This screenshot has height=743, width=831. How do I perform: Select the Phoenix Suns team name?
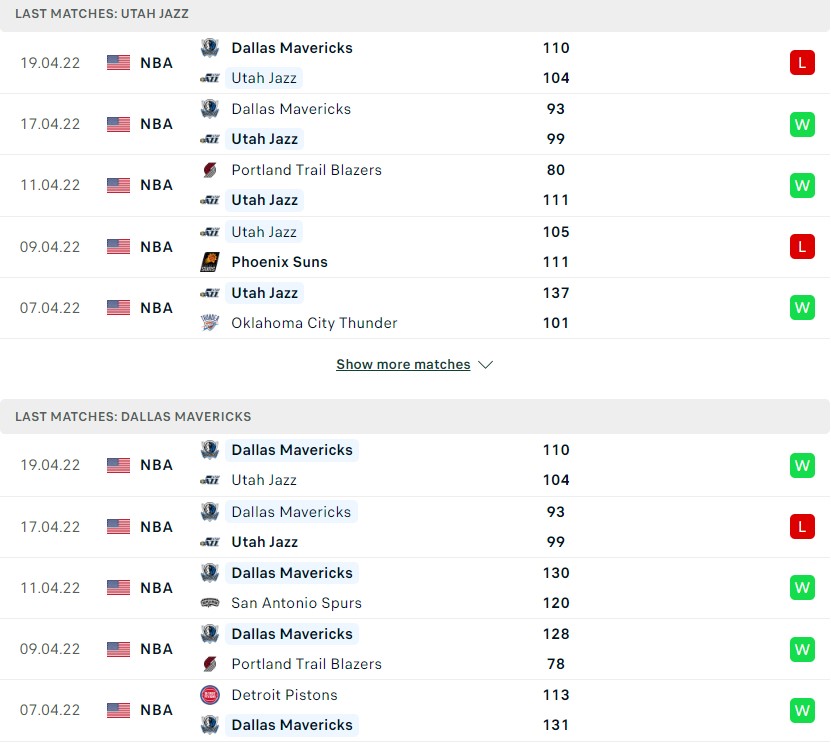[x=279, y=262]
